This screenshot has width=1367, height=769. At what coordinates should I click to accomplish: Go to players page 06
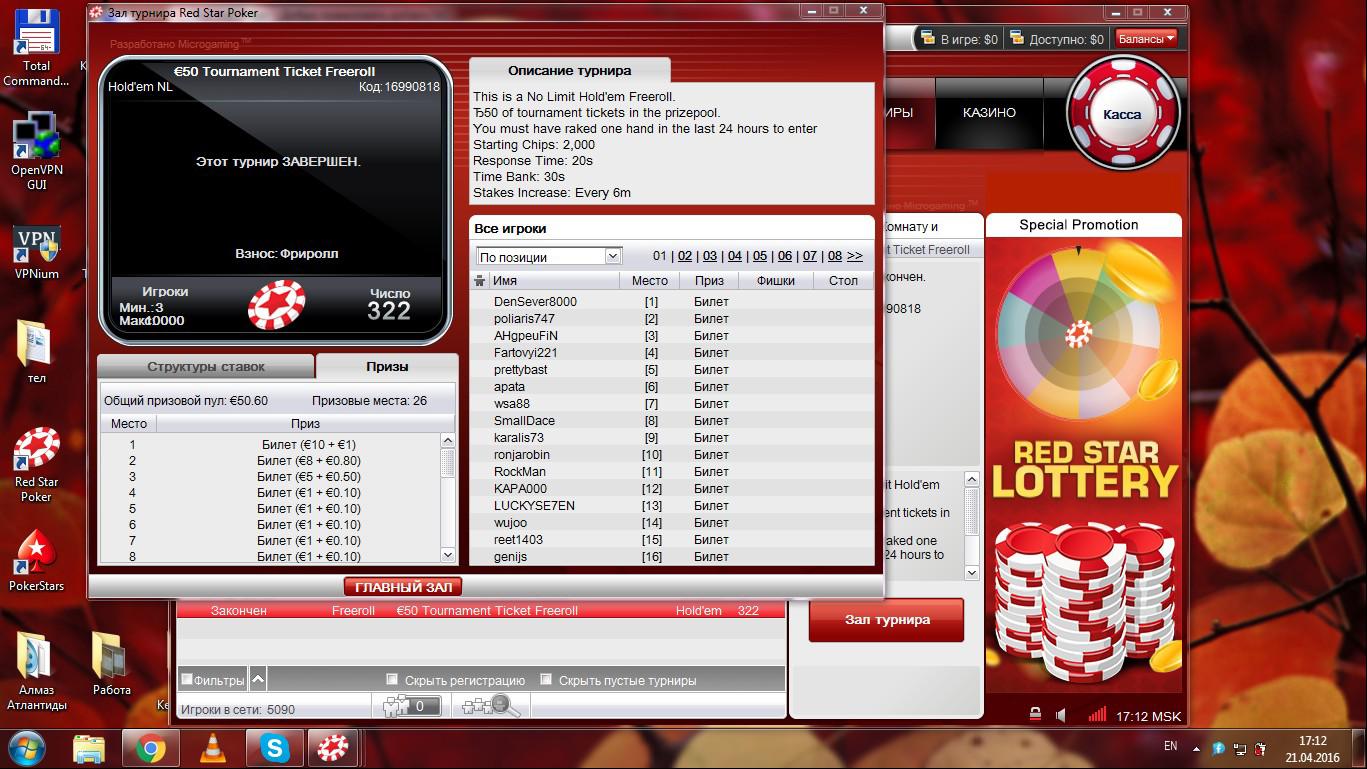click(x=785, y=256)
